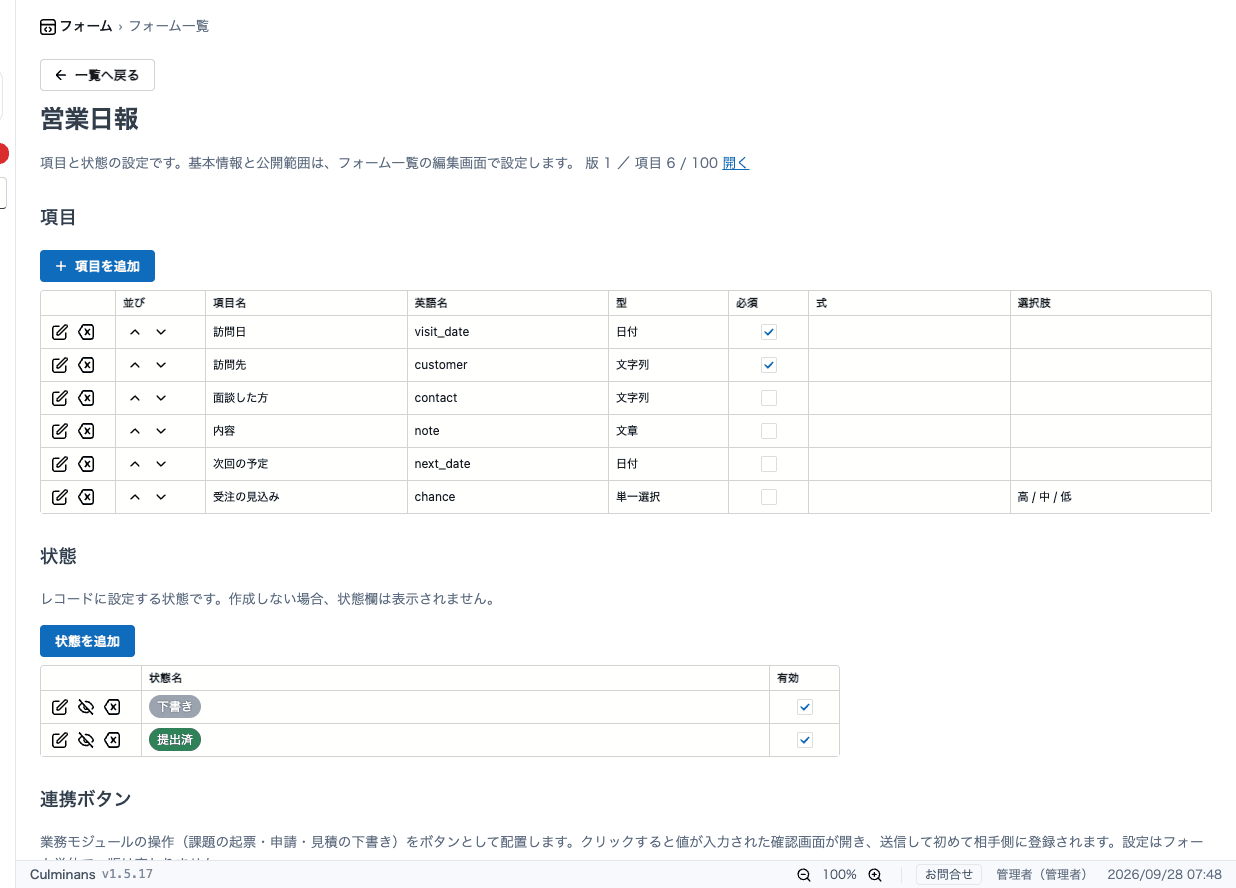Delete the 訪問日 field row
The image size is (1236, 888).
[87, 332]
